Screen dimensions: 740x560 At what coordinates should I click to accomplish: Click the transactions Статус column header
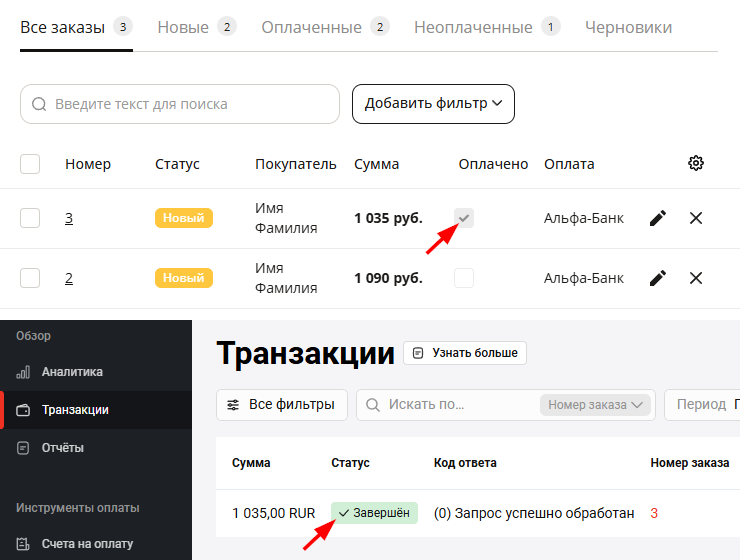coord(350,463)
